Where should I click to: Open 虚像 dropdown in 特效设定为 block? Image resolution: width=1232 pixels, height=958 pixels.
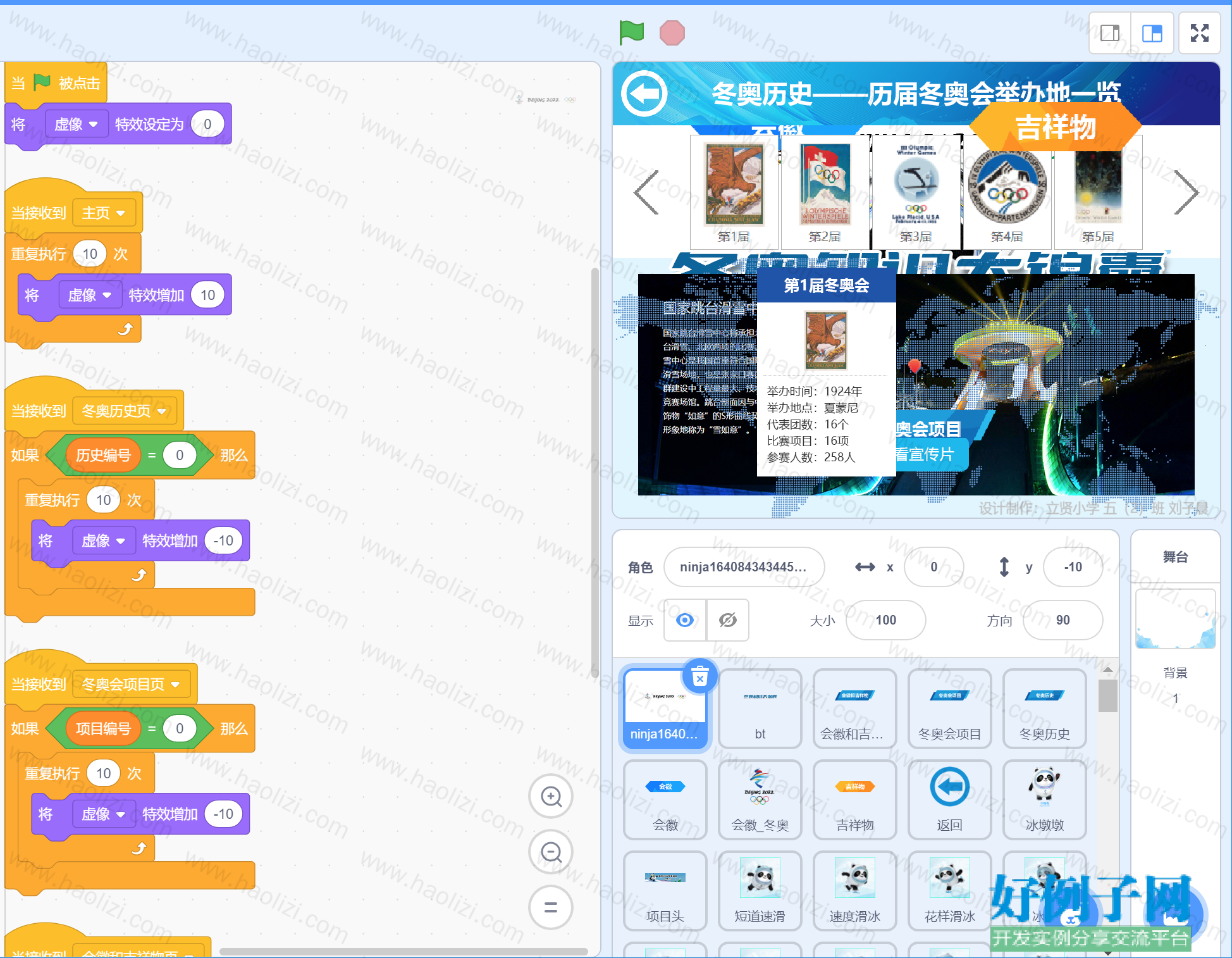coord(77,124)
